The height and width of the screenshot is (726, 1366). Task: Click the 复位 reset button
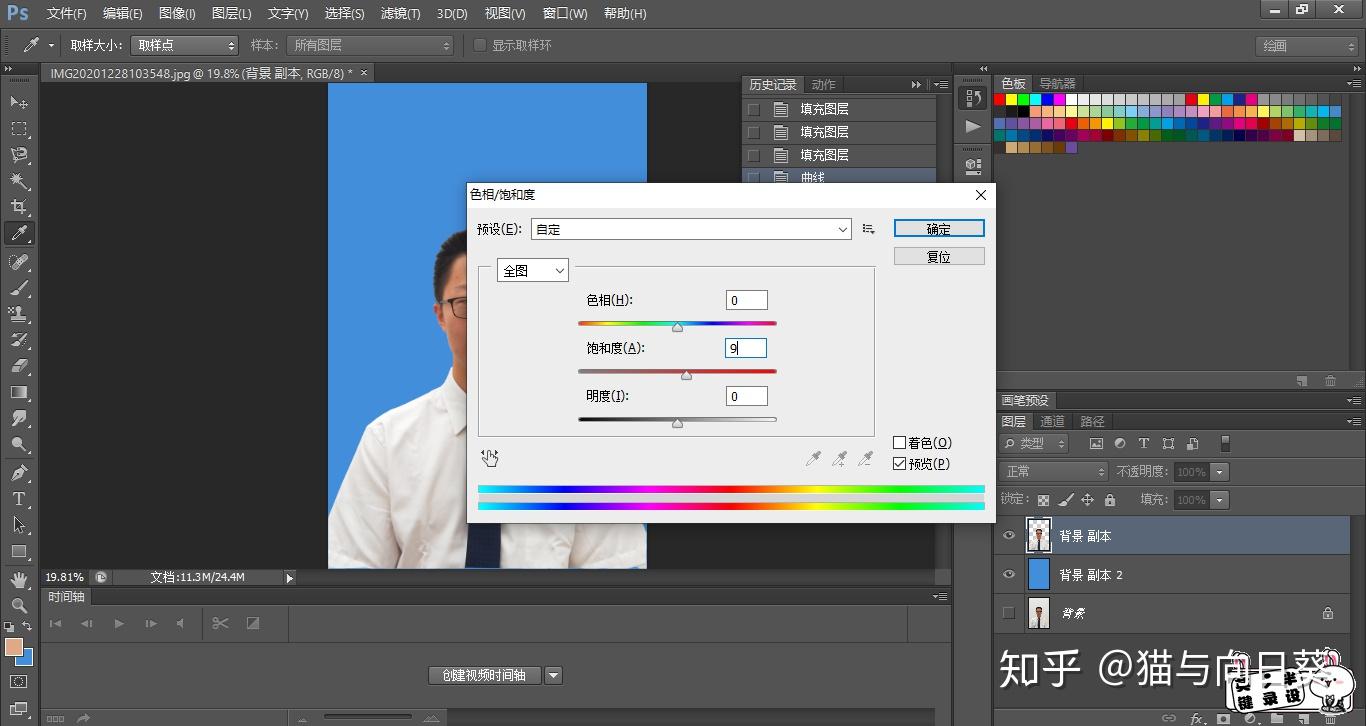[x=939, y=257]
